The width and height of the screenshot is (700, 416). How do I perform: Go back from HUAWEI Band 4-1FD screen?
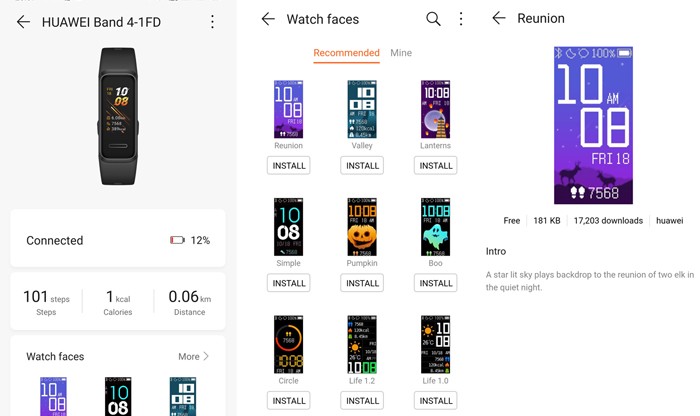pos(23,22)
